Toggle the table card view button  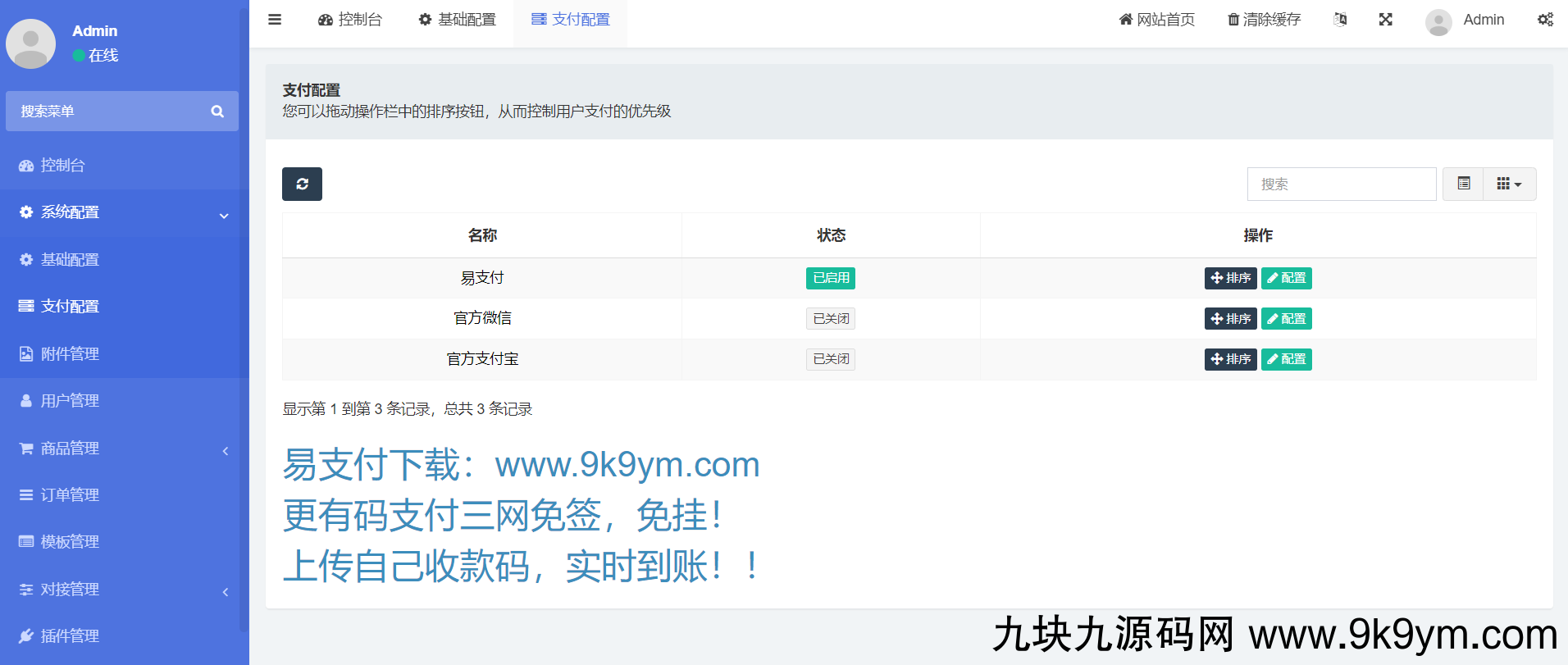[x=1464, y=184]
